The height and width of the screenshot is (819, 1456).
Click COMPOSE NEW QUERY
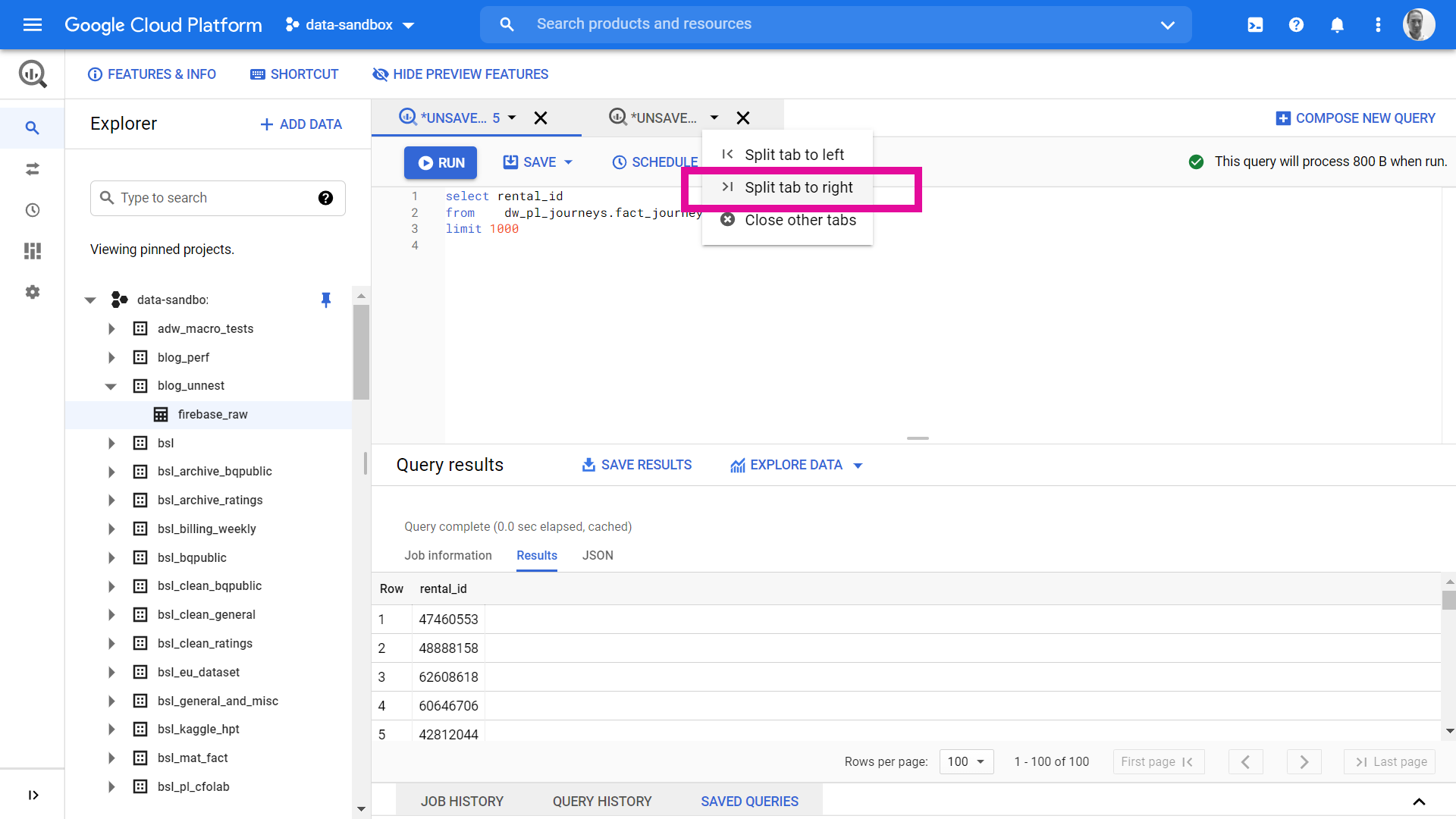pyautogui.click(x=1355, y=118)
